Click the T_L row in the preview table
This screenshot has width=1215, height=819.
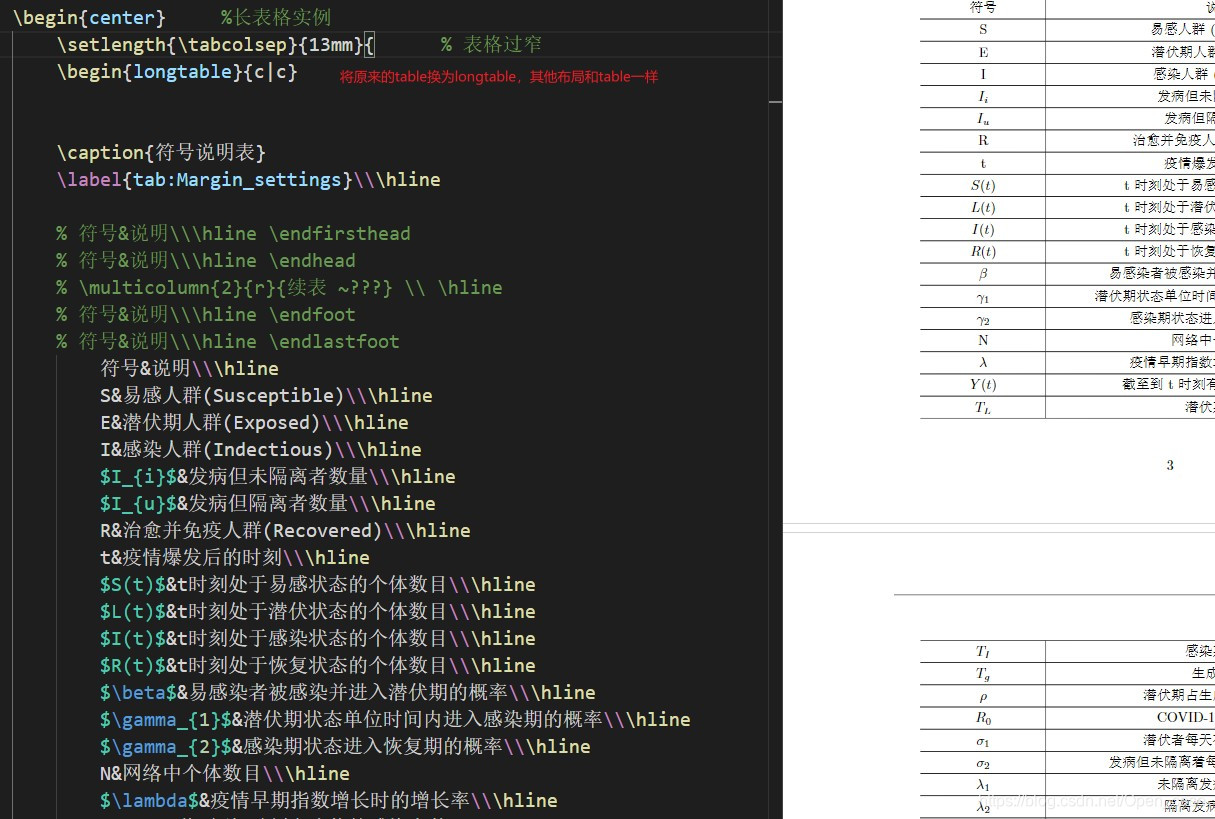[983, 407]
